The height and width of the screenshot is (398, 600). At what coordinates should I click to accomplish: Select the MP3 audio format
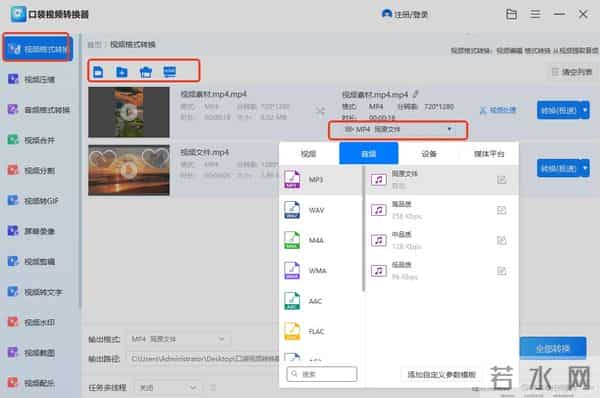[321, 179]
